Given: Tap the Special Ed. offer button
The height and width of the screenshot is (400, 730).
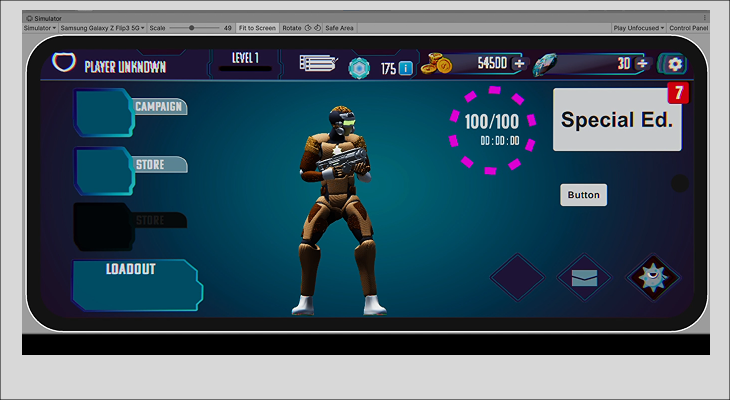Looking at the screenshot, I should coord(617,120).
